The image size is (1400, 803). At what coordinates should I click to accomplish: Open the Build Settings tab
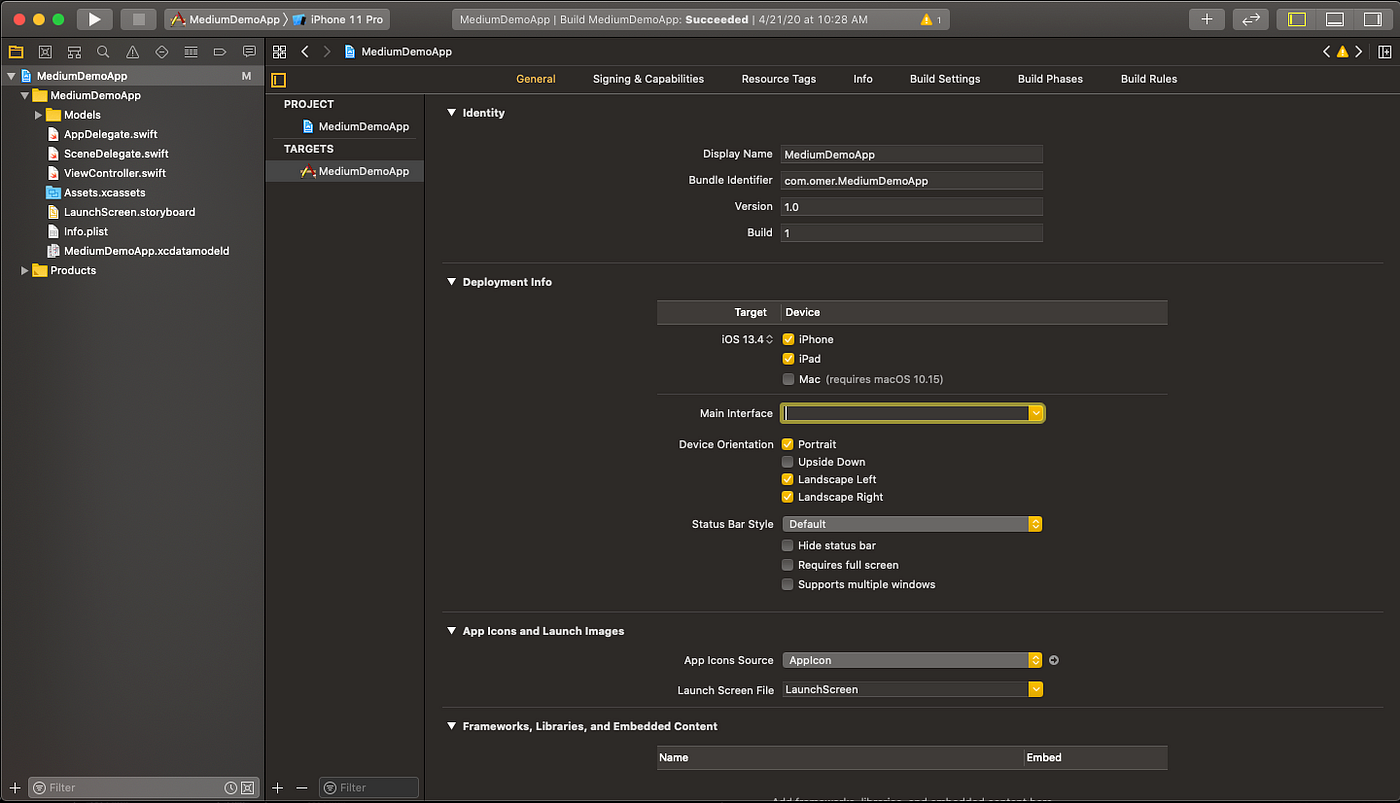coord(944,78)
